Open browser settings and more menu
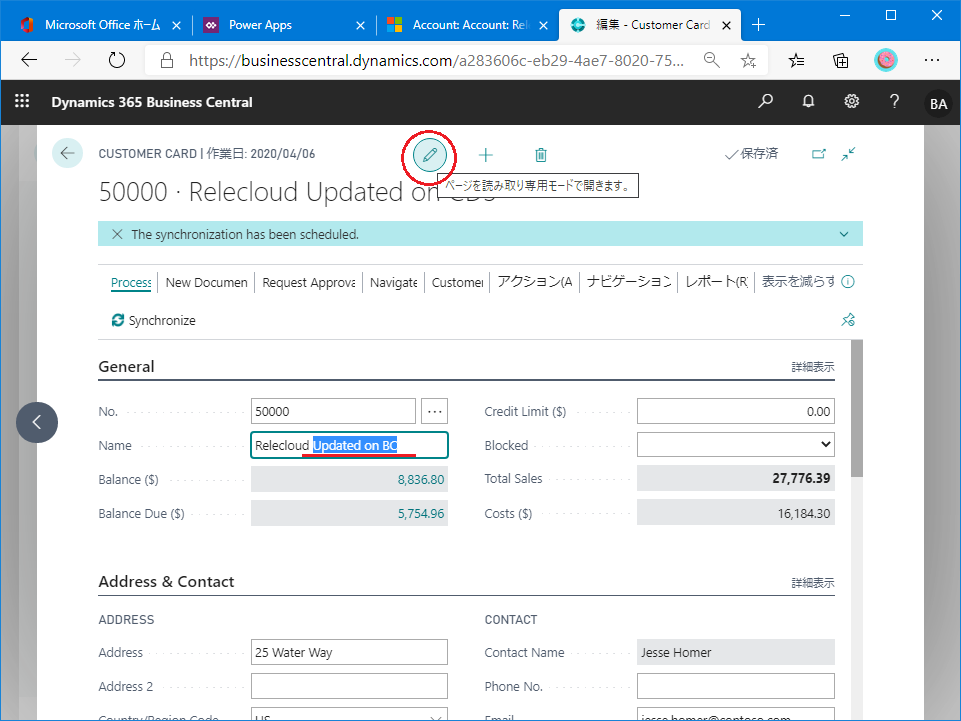Screen dimensions: 961x721 point(932,60)
